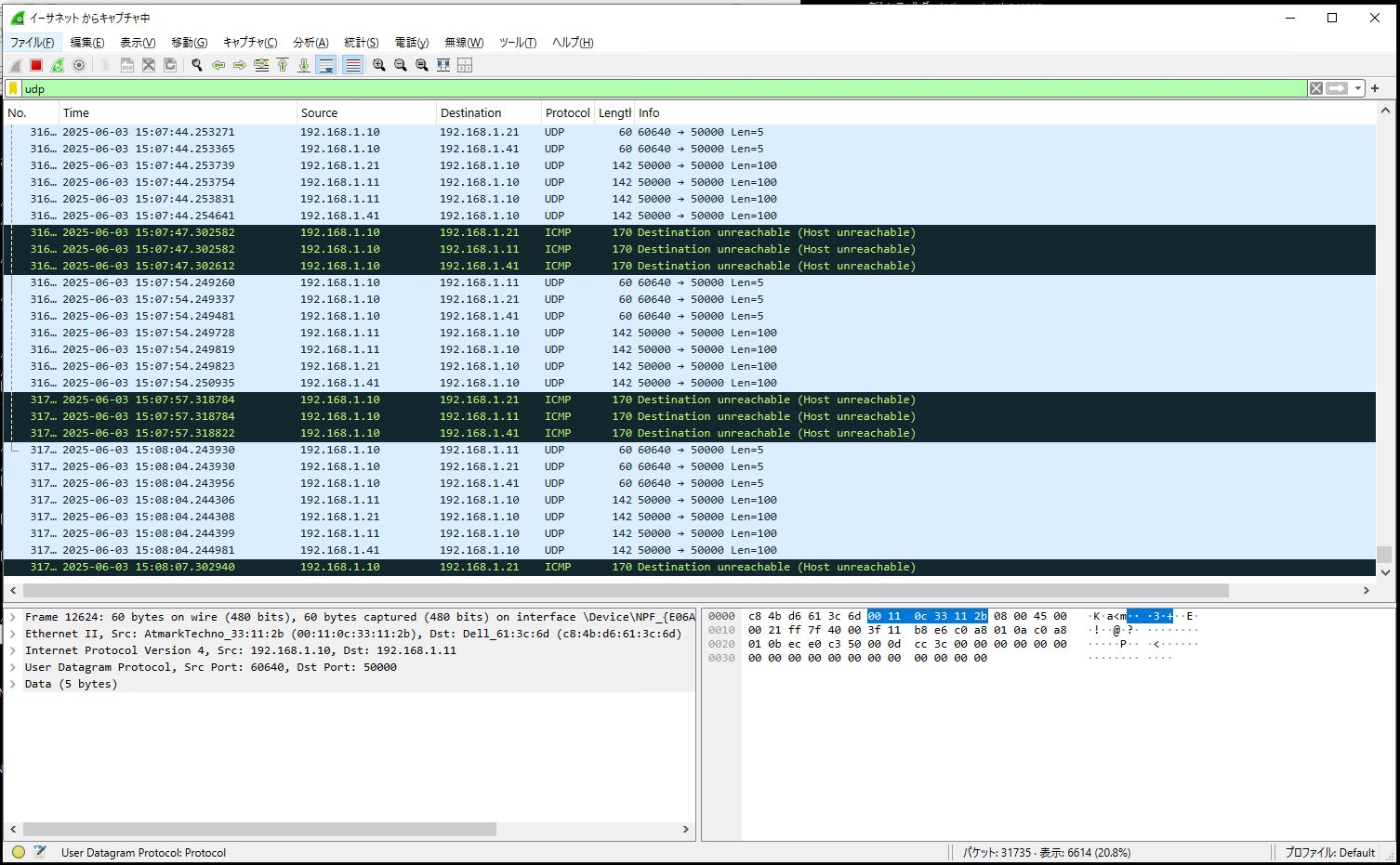Select ICMP packet at 15:08:07.302940
Viewport: 1400px width, 865px height.
pos(689,567)
